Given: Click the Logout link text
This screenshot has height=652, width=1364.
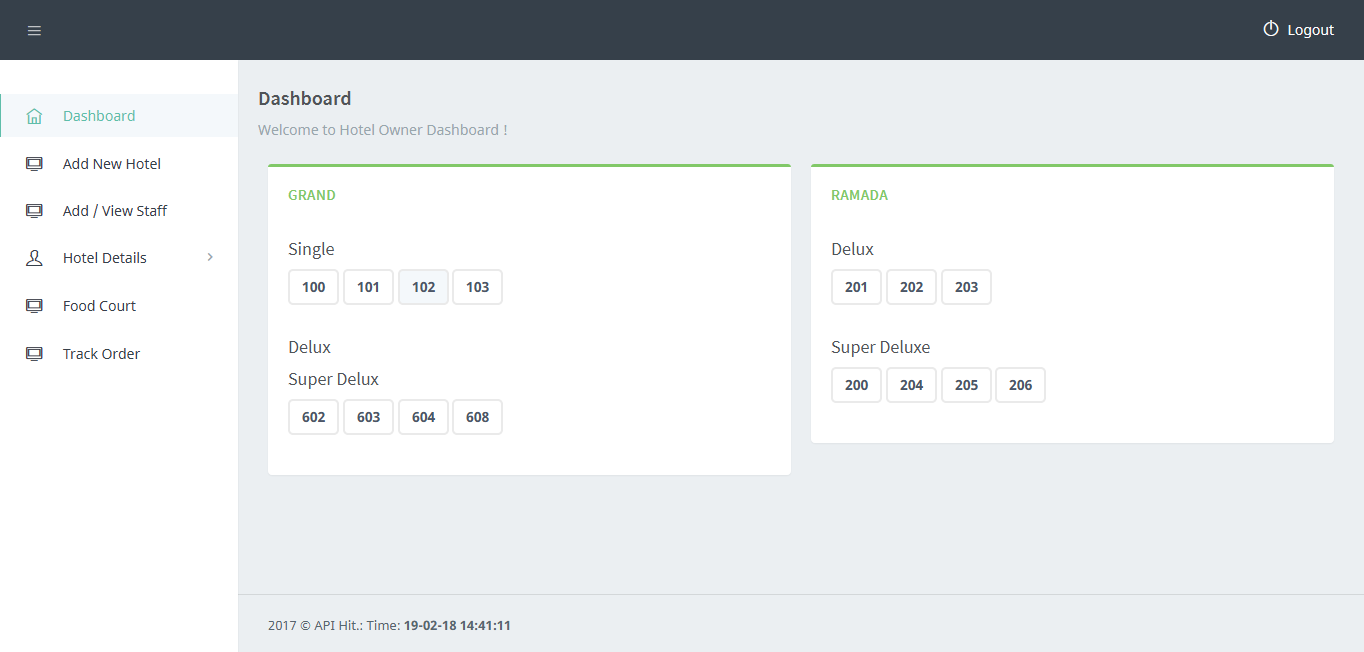Looking at the screenshot, I should click(1310, 30).
